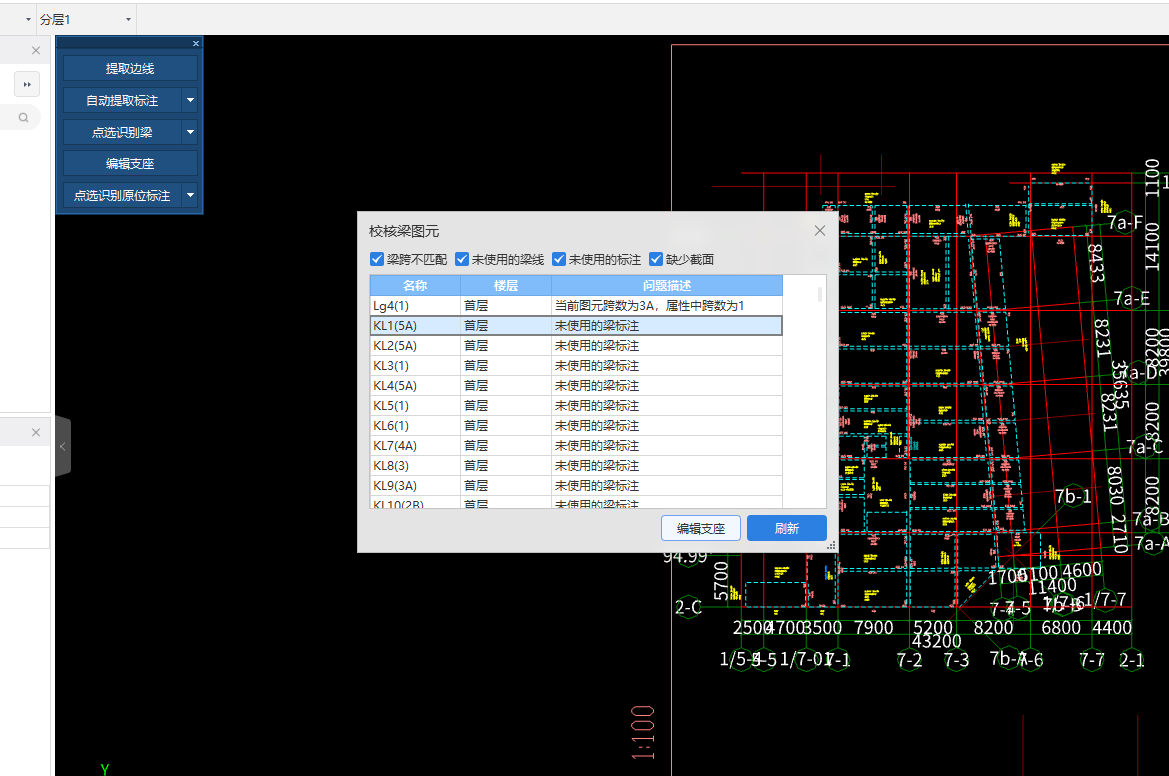Click the 问题描述 column header
This screenshot has width=1169, height=776.
coord(667,286)
